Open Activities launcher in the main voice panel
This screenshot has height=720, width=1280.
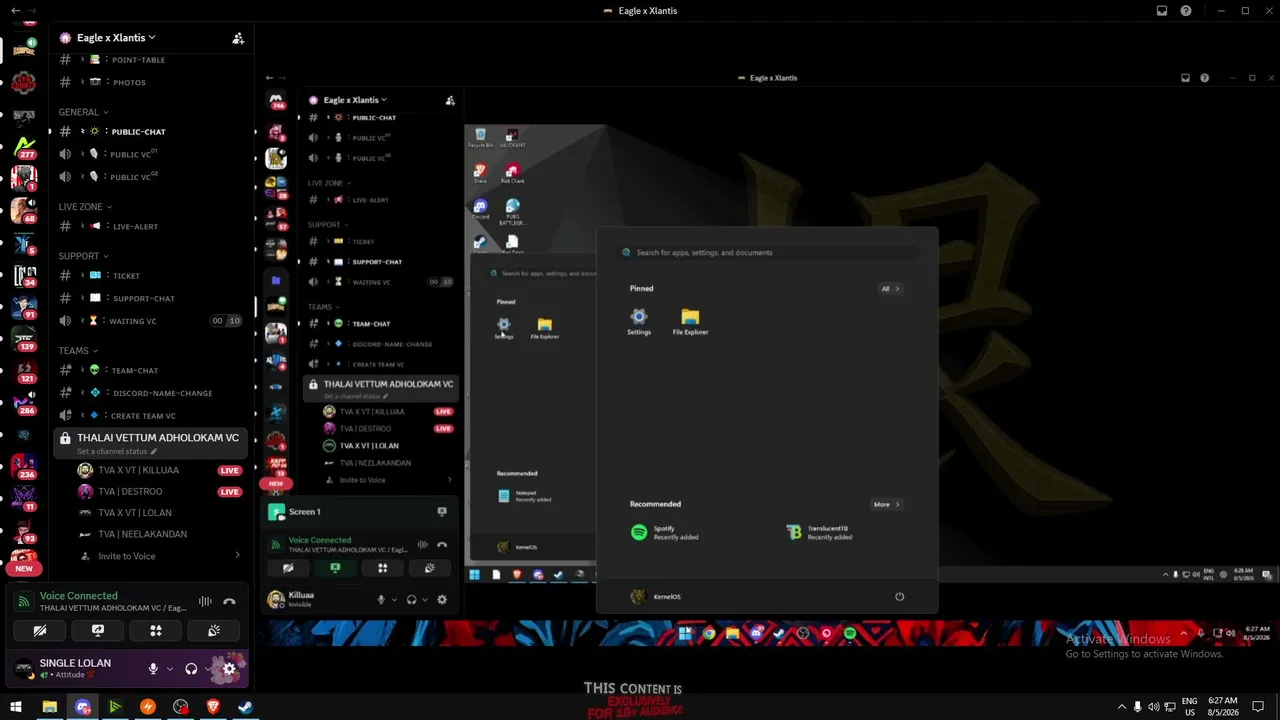point(156,631)
